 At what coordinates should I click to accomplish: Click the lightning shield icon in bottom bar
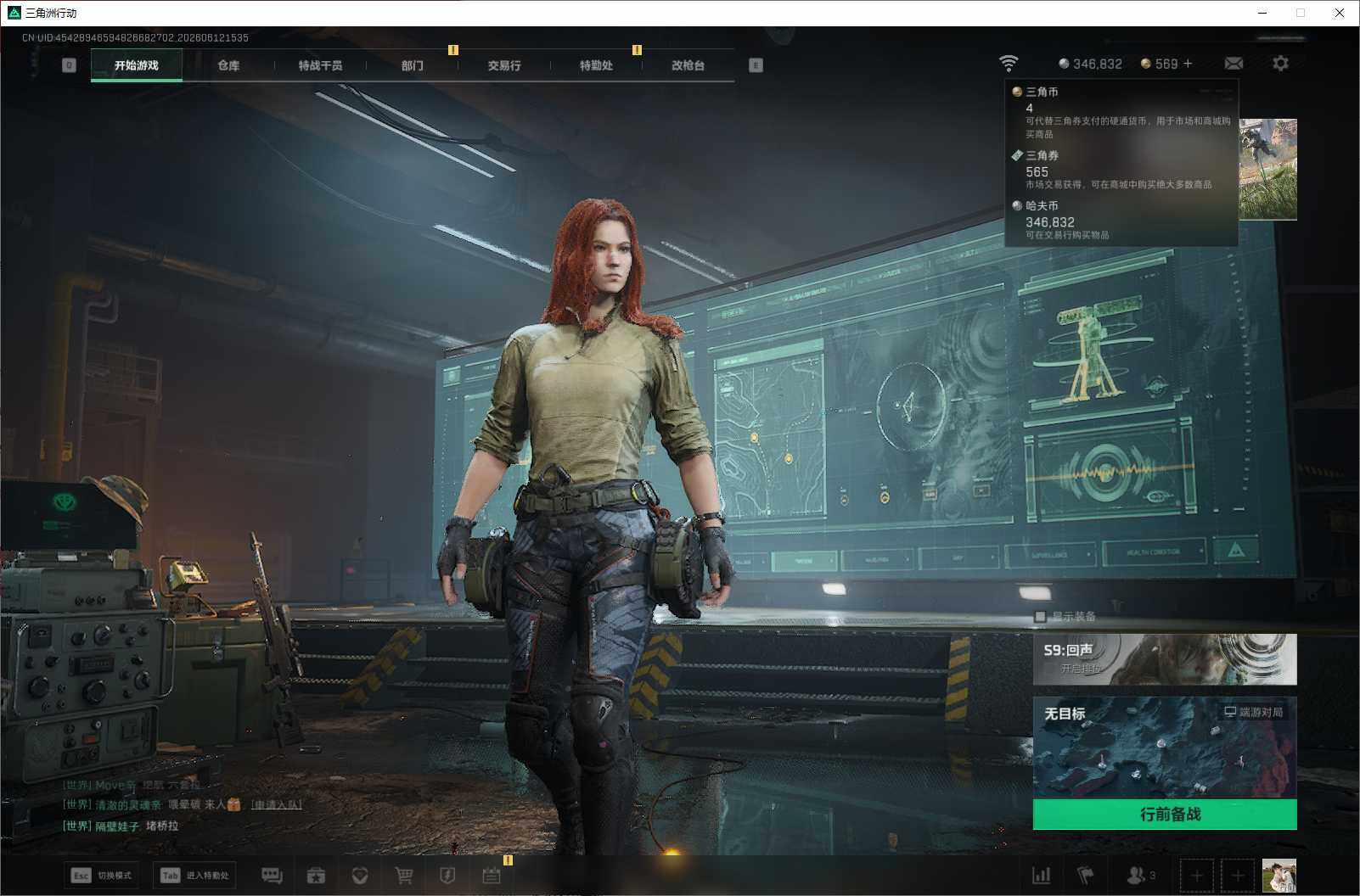pos(447,876)
